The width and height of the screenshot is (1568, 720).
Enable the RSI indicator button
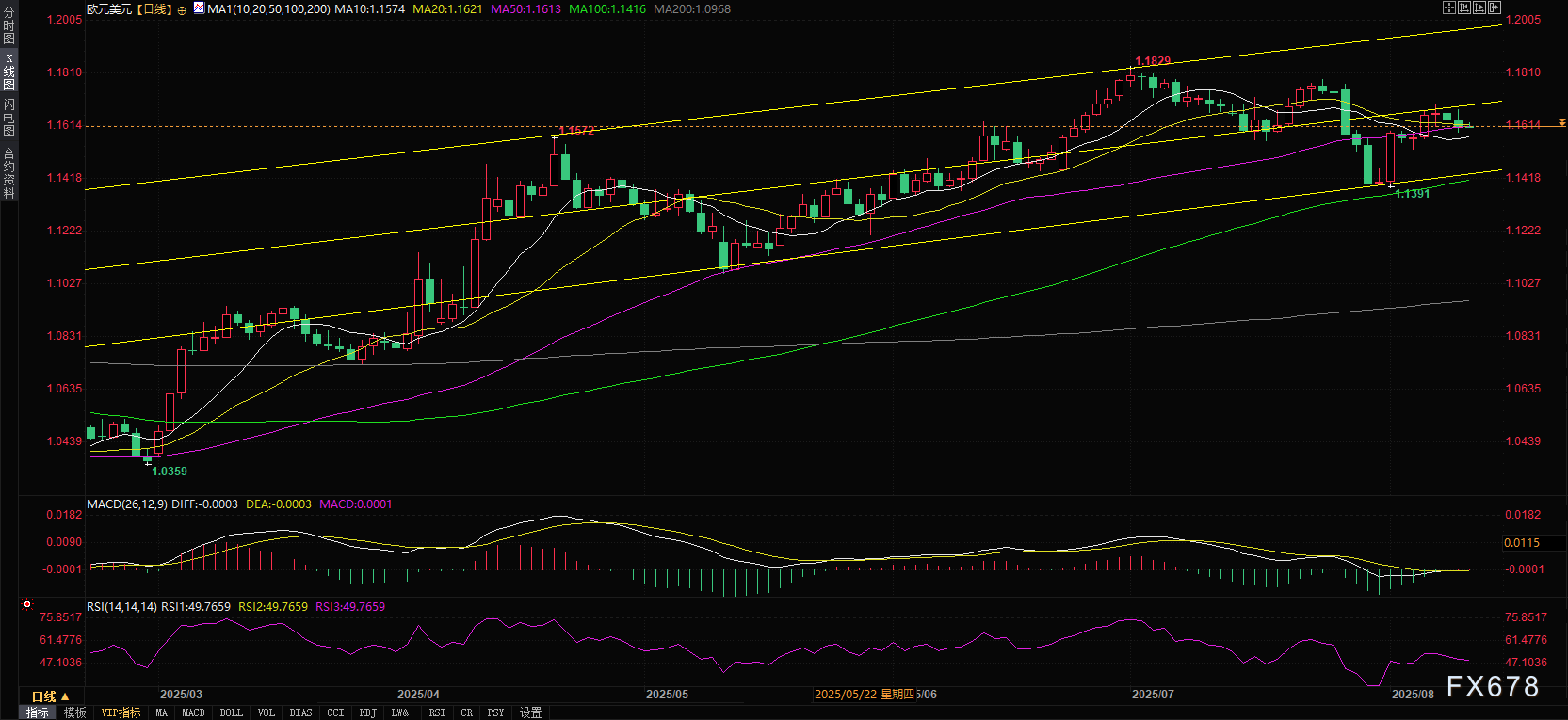pyautogui.click(x=437, y=713)
